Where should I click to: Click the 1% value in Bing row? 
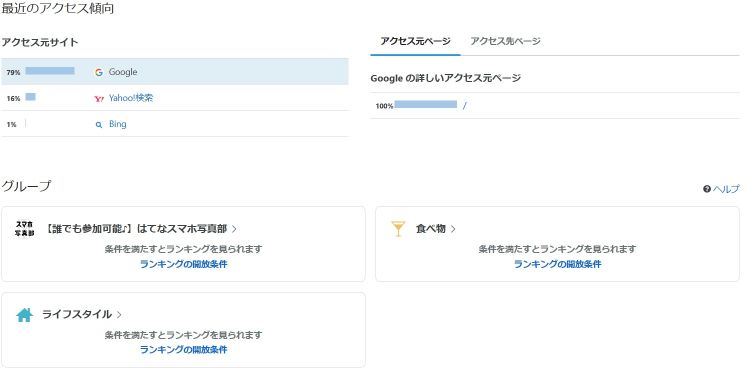[12, 125]
